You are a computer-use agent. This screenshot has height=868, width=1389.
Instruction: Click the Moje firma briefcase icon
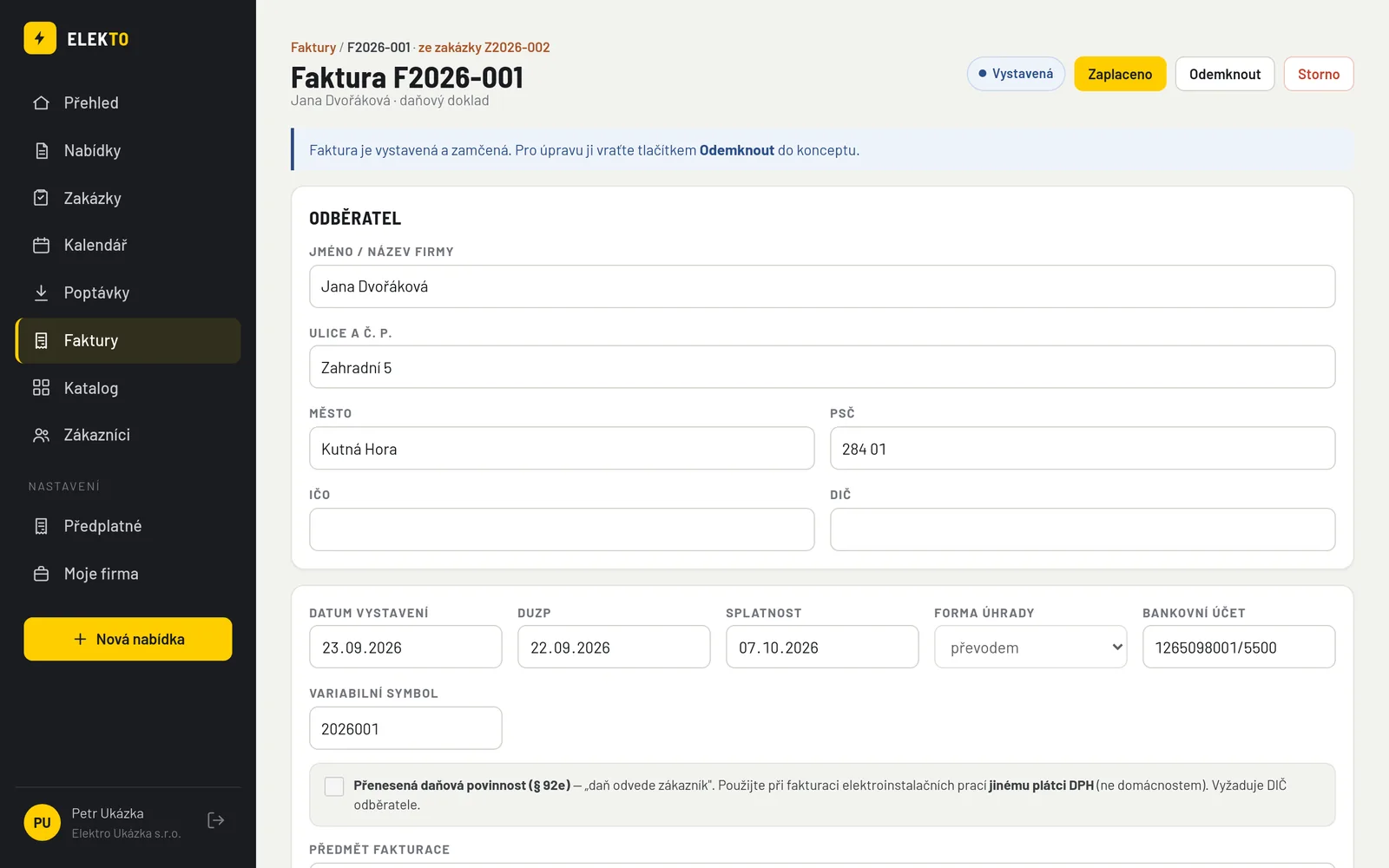point(41,574)
